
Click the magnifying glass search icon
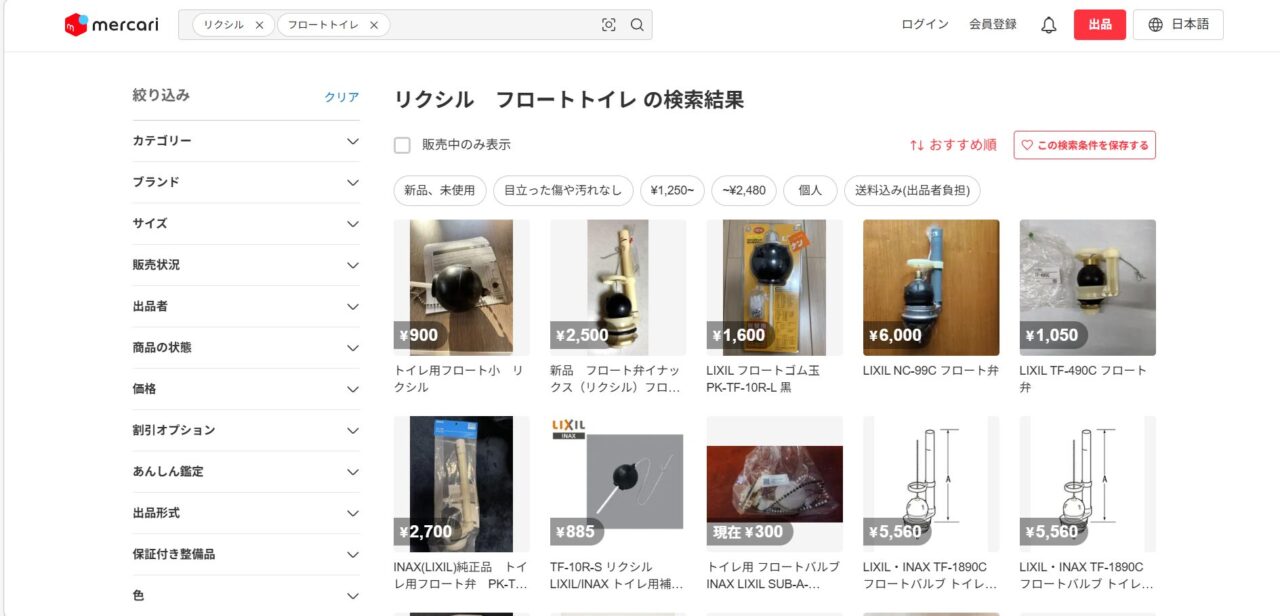pyautogui.click(x=637, y=25)
